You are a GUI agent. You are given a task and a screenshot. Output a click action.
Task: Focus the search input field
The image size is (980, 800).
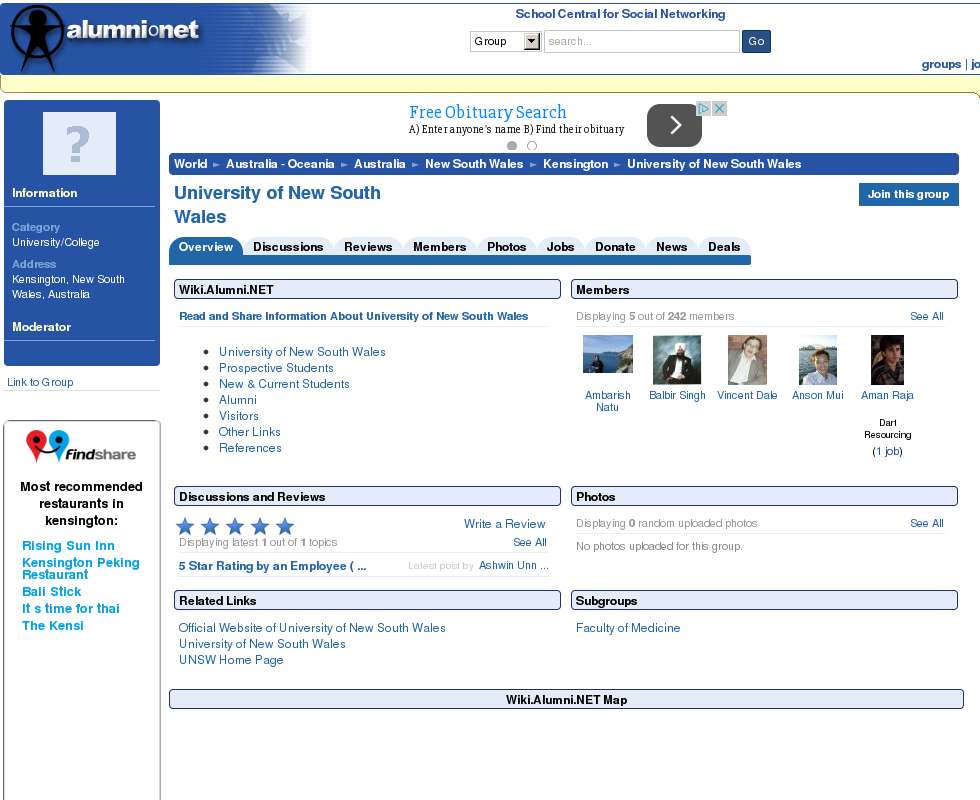(x=642, y=41)
